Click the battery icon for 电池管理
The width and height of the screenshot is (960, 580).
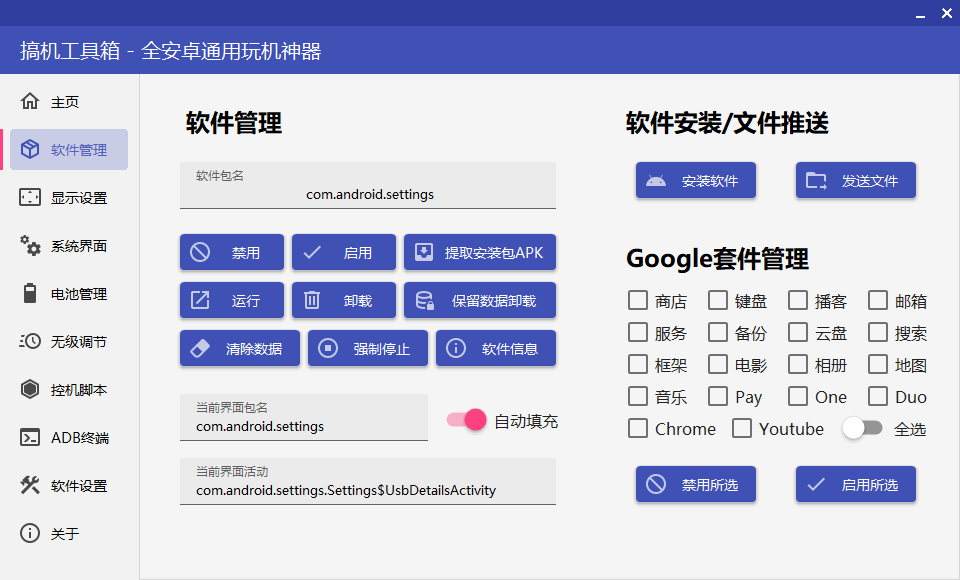point(31,293)
